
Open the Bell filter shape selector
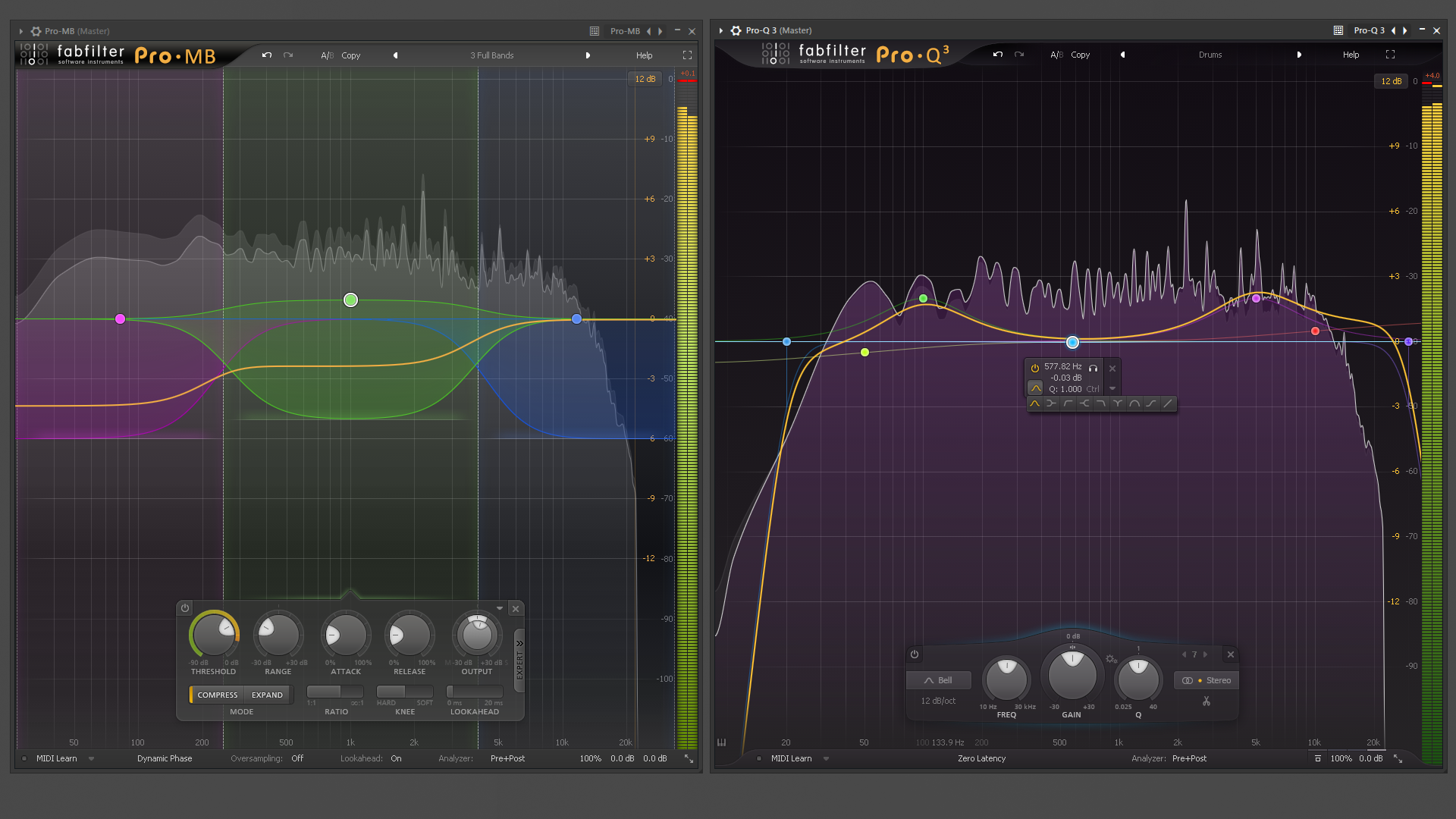point(938,680)
